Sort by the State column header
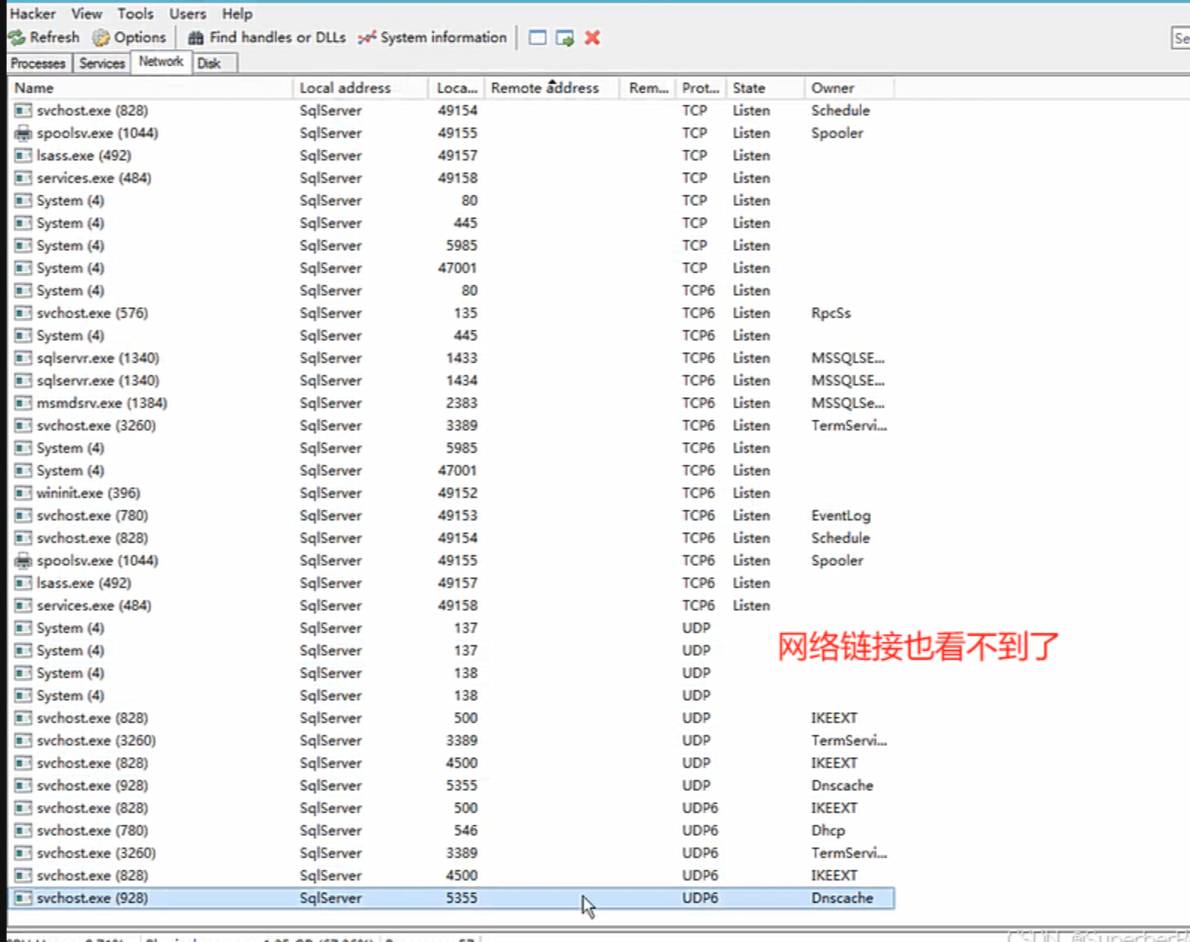 click(x=764, y=88)
